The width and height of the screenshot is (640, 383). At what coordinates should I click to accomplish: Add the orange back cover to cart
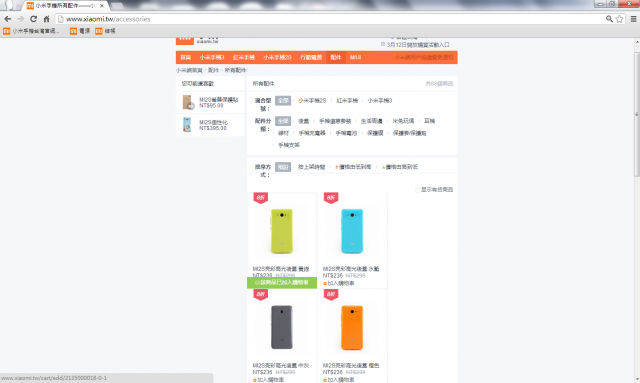pos(339,380)
